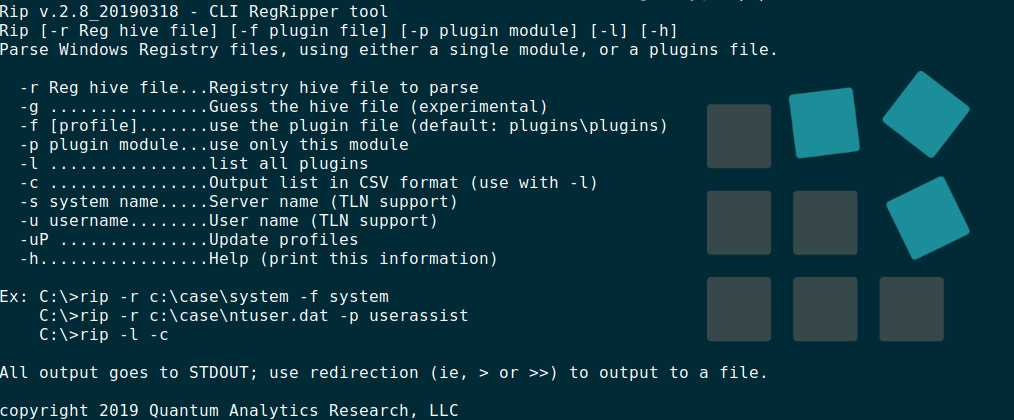
Task: Click the bottom-row center gray square
Action: [825, 309]
